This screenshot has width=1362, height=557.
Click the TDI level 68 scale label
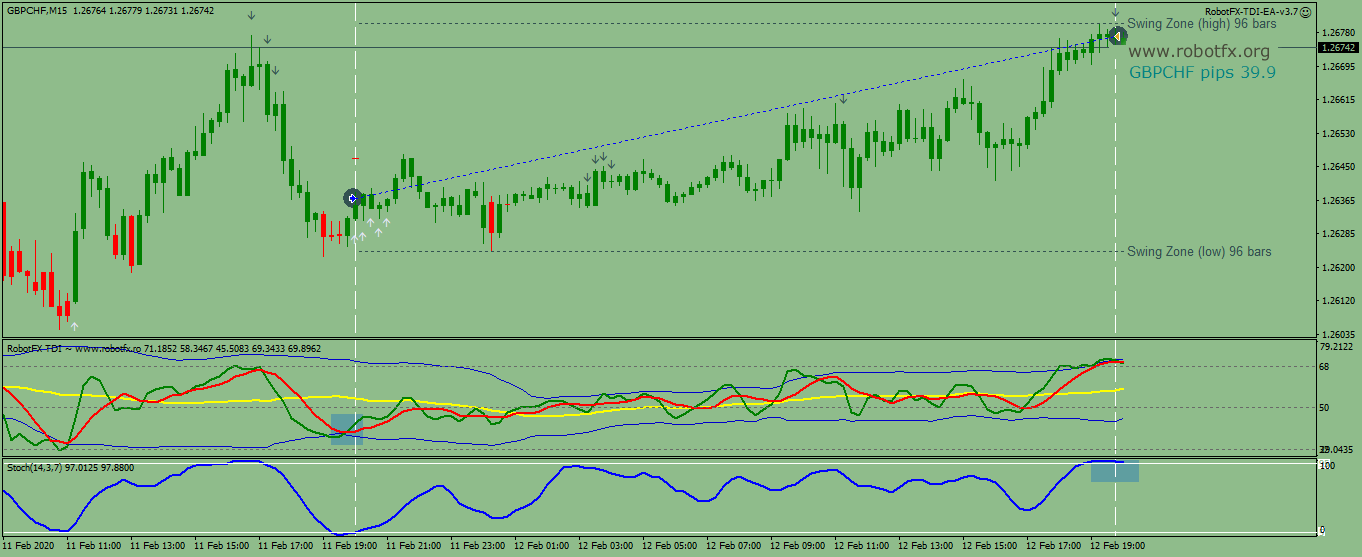(1325, 366)
